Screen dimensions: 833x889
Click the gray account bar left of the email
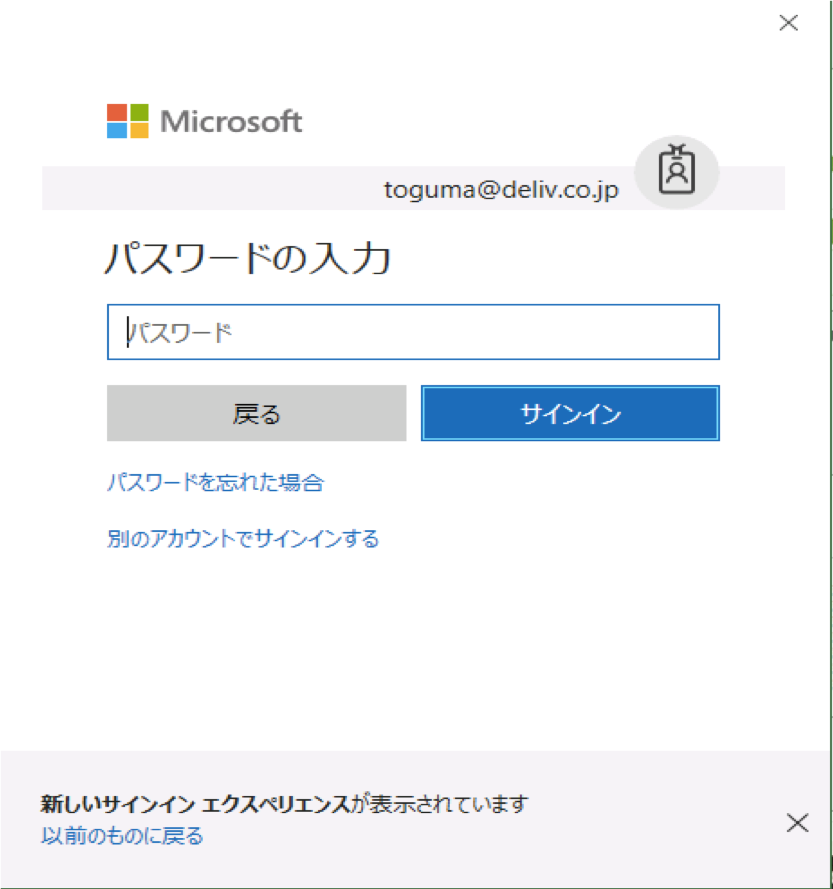pos(200,188)
